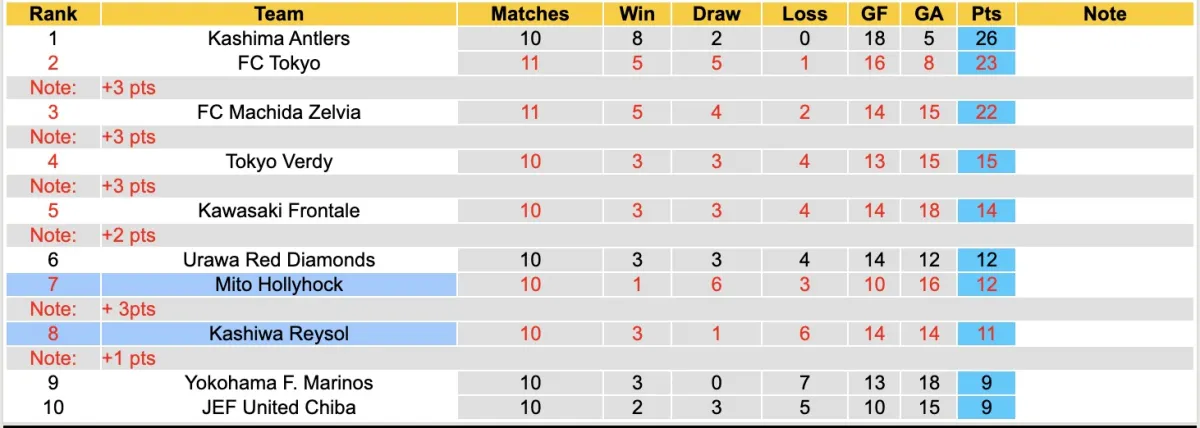Click the Loss column header
This screenshot has height=428, width=1200.
click(x=805, y=14)
